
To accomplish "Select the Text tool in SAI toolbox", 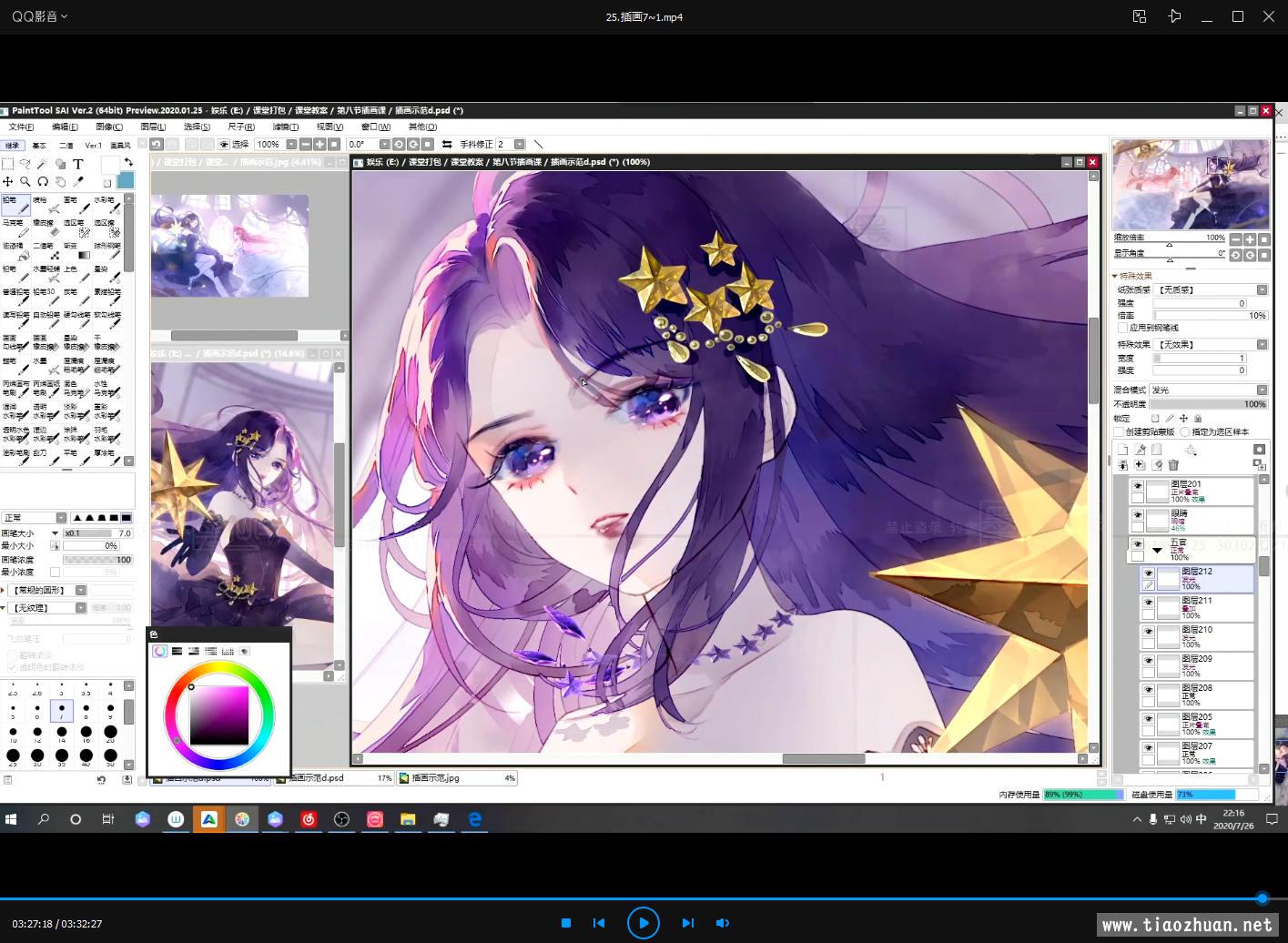I will coord(78,165).
